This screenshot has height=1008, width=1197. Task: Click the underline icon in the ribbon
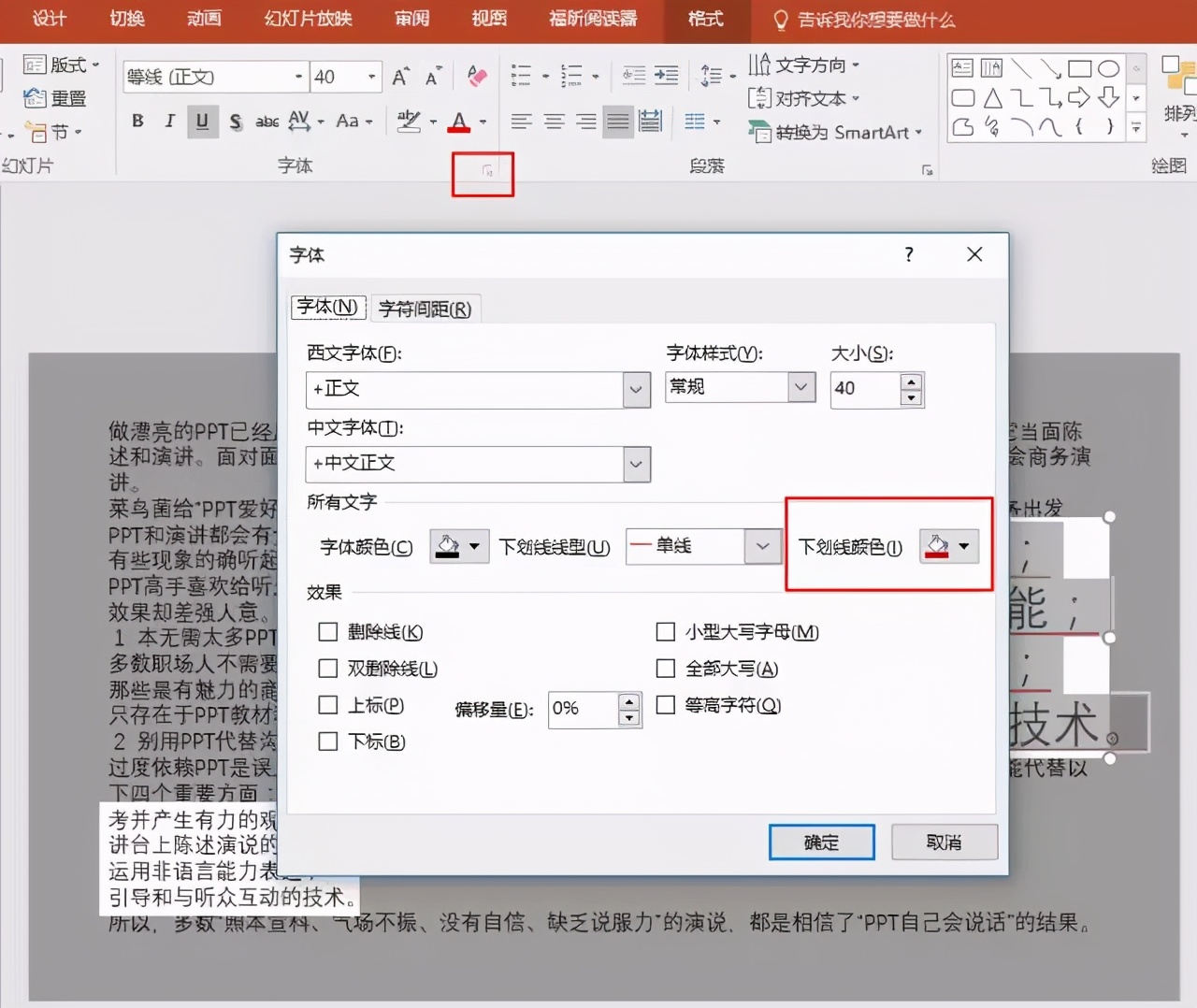(202, 121)
